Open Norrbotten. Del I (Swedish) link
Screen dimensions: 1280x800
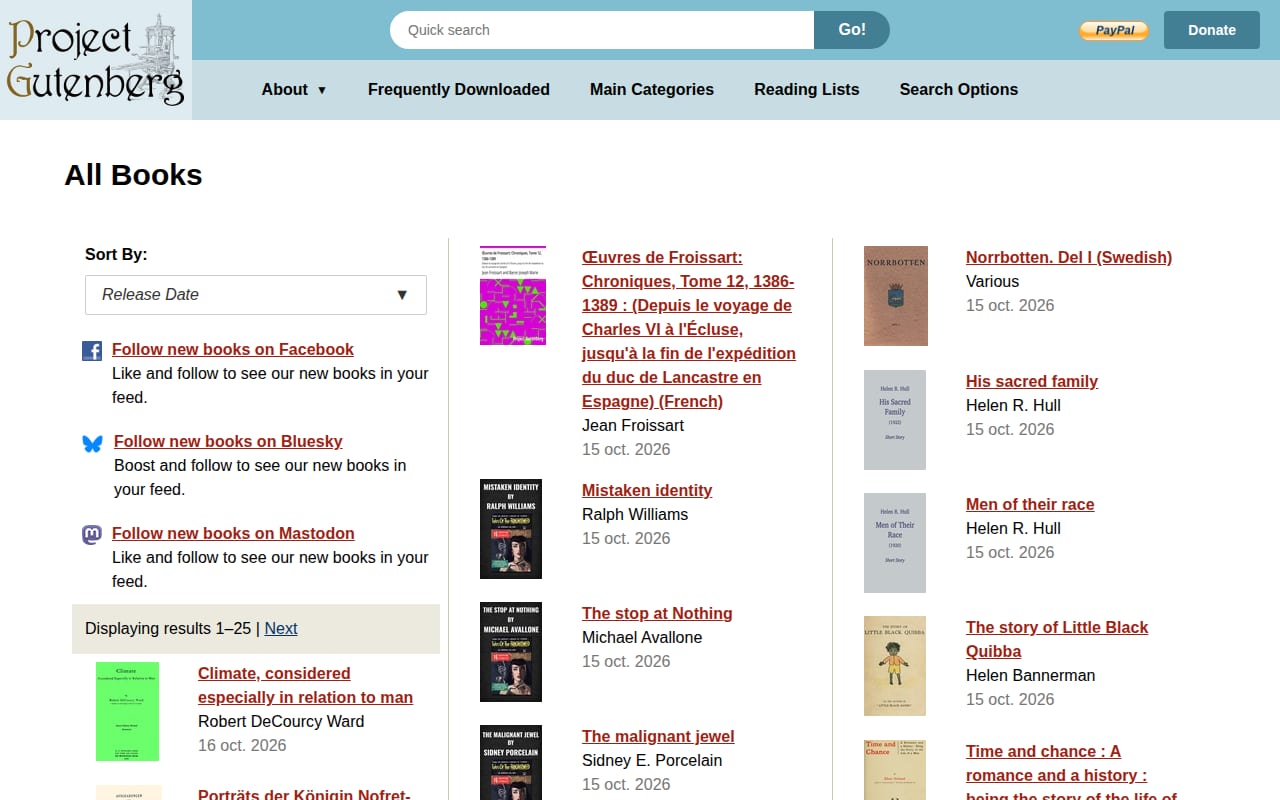(x=1069, y=258)
